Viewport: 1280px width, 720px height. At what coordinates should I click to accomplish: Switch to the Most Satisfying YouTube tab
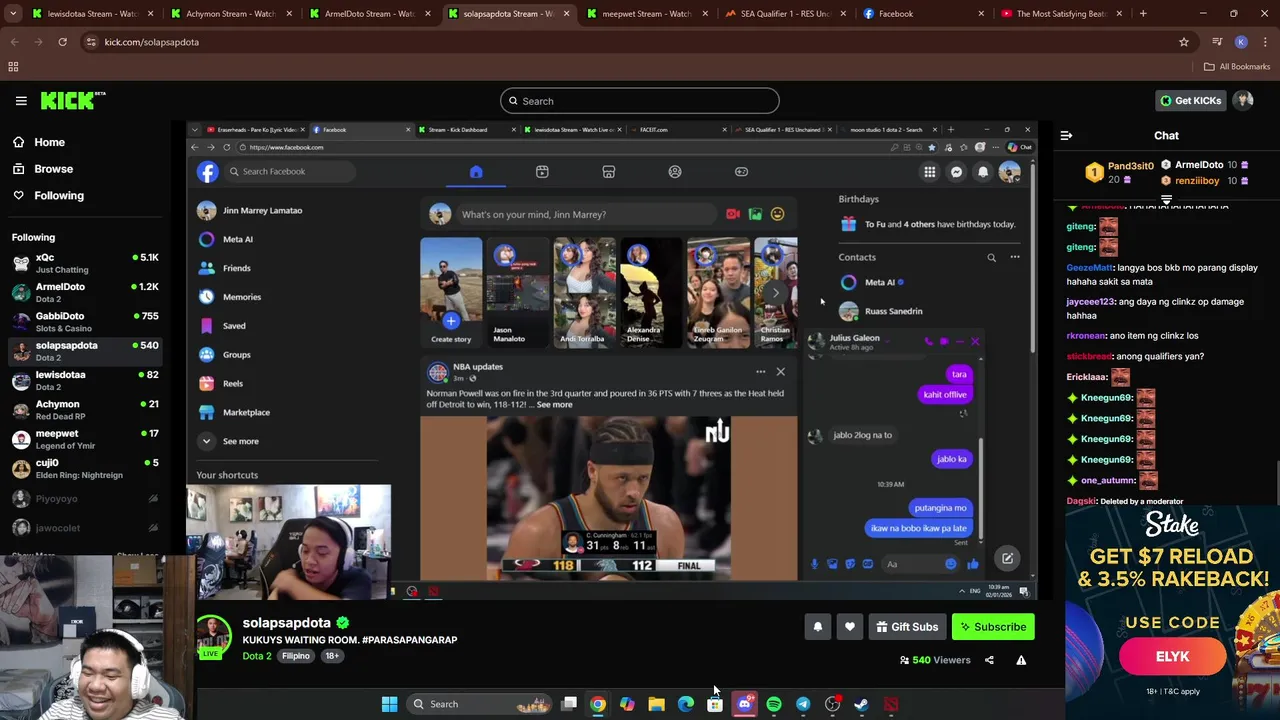coord(1060,14)
